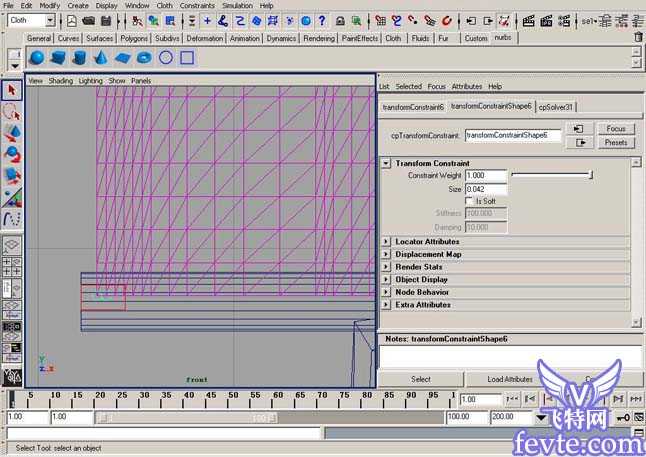This screenshot has width=646, height=457.
Task: Expand the Locator Attributes section
Action: [x=387, y=242]
